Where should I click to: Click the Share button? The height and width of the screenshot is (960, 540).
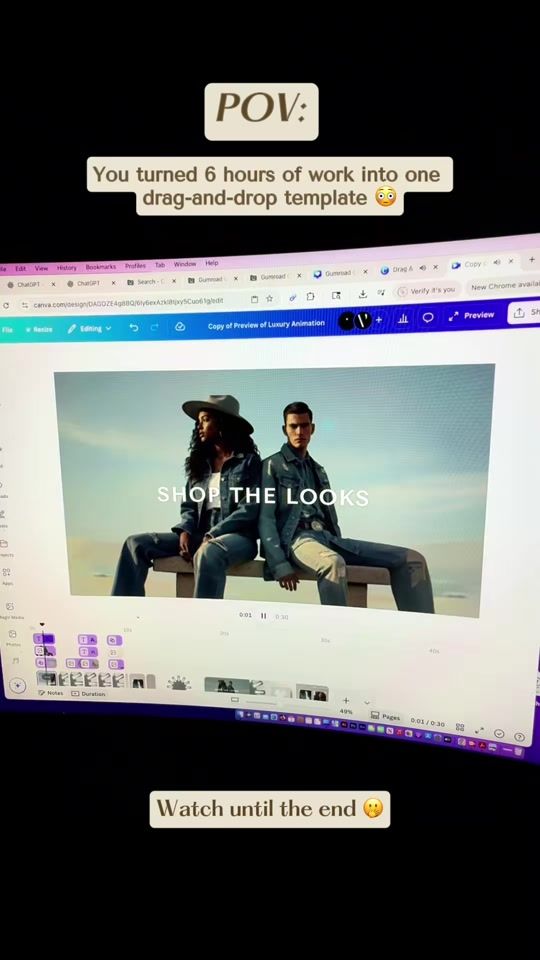click(525, 312)
